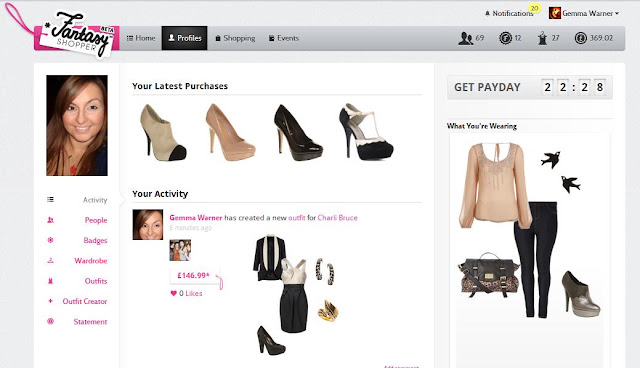Click the Gemma Warner avatar icon in header
The width and height of the screenshot is (640, 368).
(555, 13)
